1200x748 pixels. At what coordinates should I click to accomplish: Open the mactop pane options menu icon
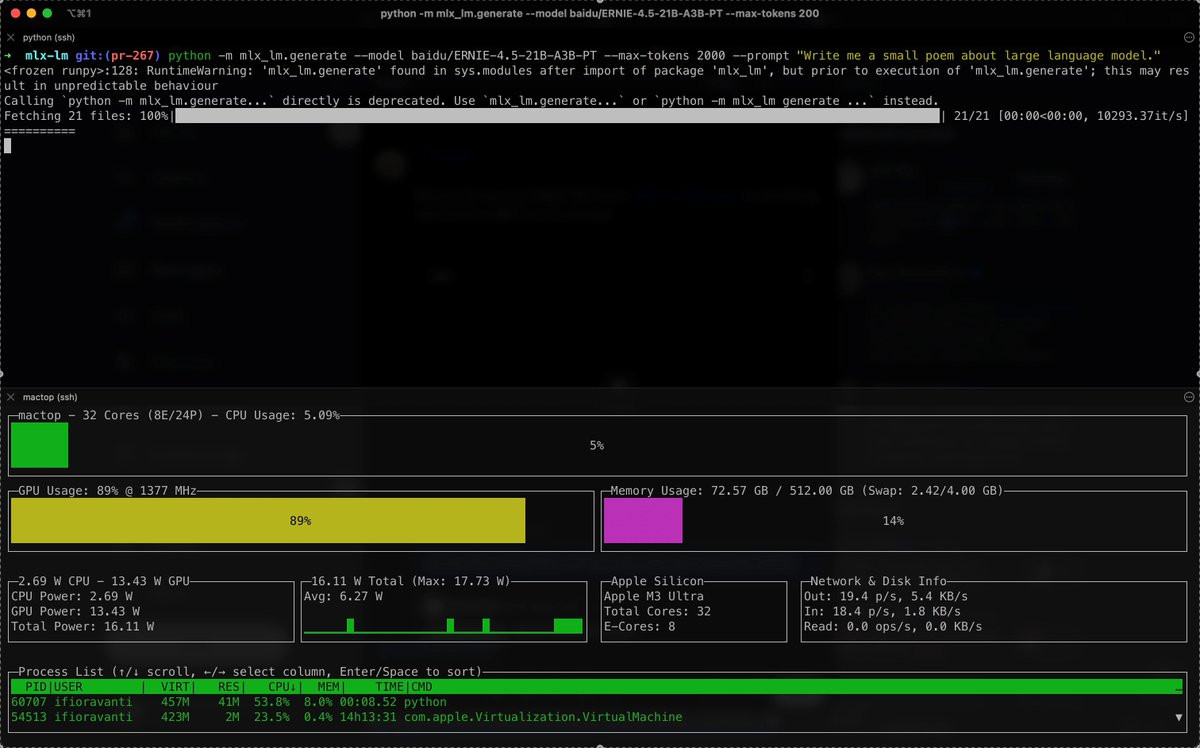point(1189,397)
